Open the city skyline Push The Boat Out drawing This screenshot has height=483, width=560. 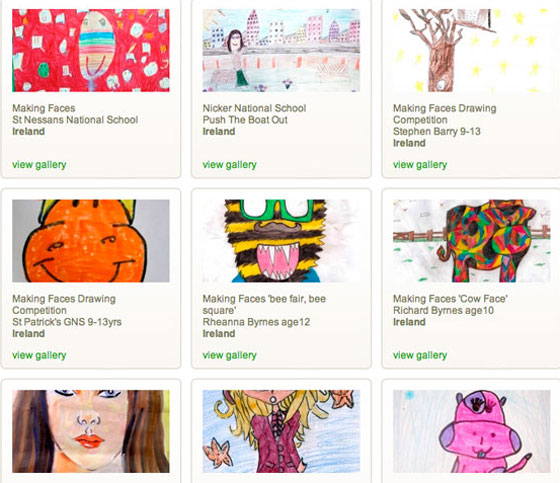[x=281, y=50]
